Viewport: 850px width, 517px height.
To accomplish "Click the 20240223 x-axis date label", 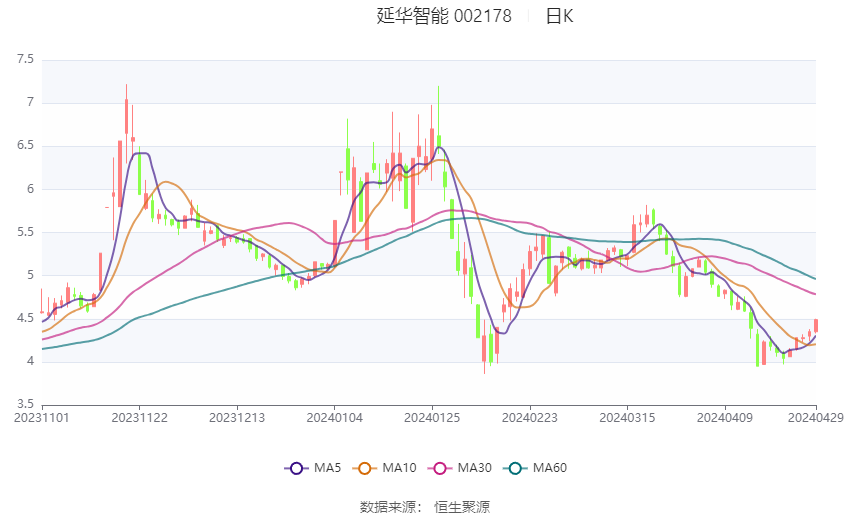I will (530, 418).
